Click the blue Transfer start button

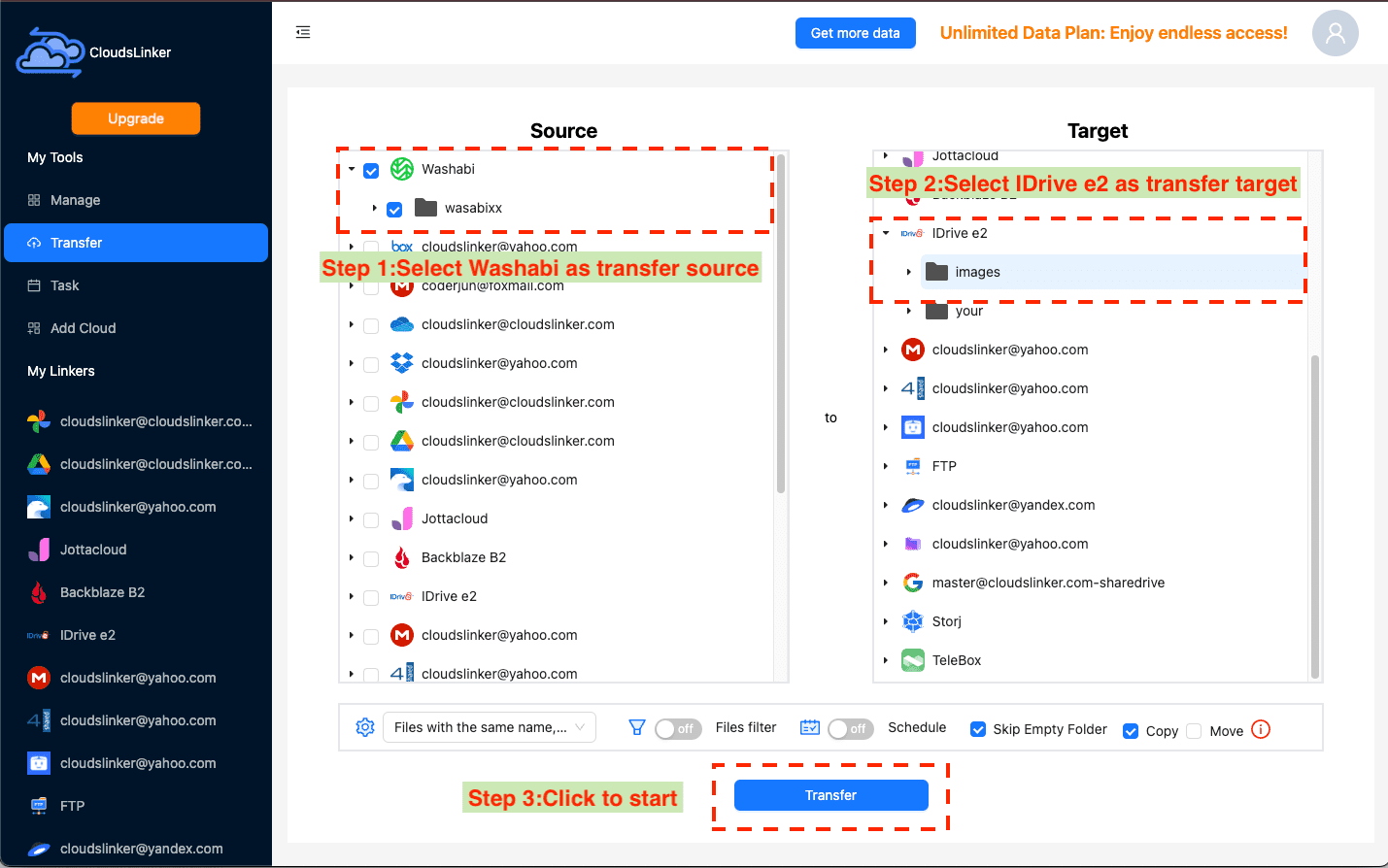point(831,795)
